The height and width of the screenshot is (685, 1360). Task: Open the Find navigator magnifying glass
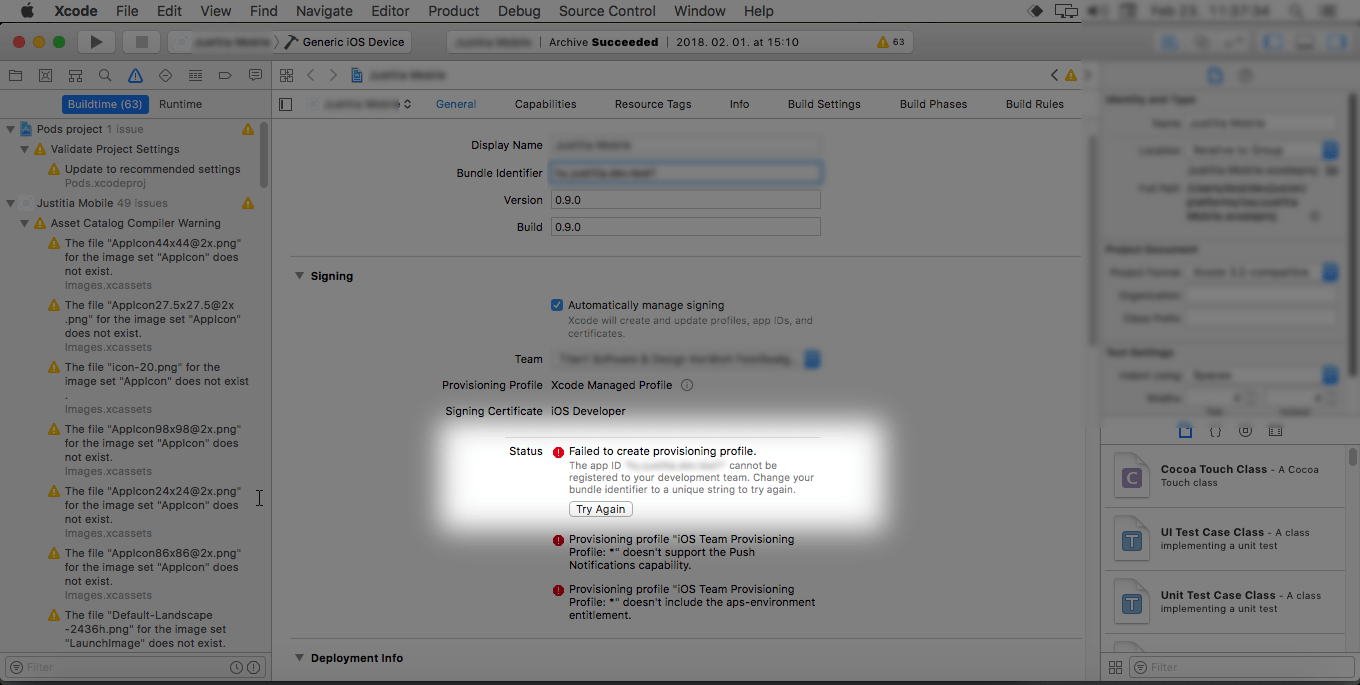point(104,75)
